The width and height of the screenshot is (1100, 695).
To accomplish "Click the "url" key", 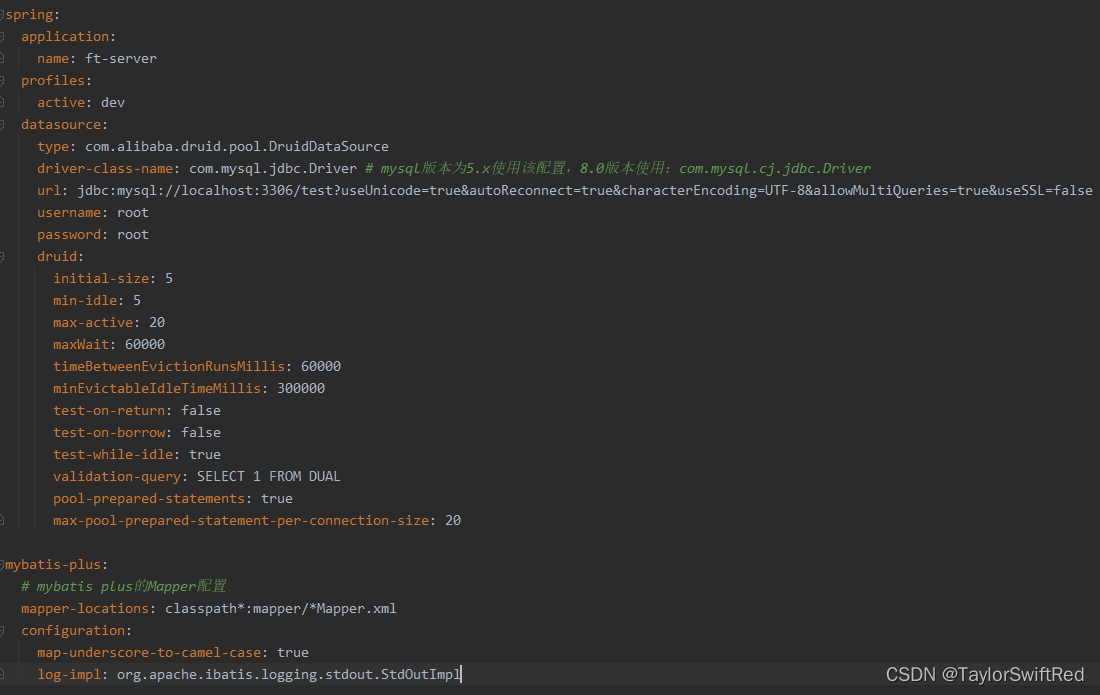I will (49, 191).
